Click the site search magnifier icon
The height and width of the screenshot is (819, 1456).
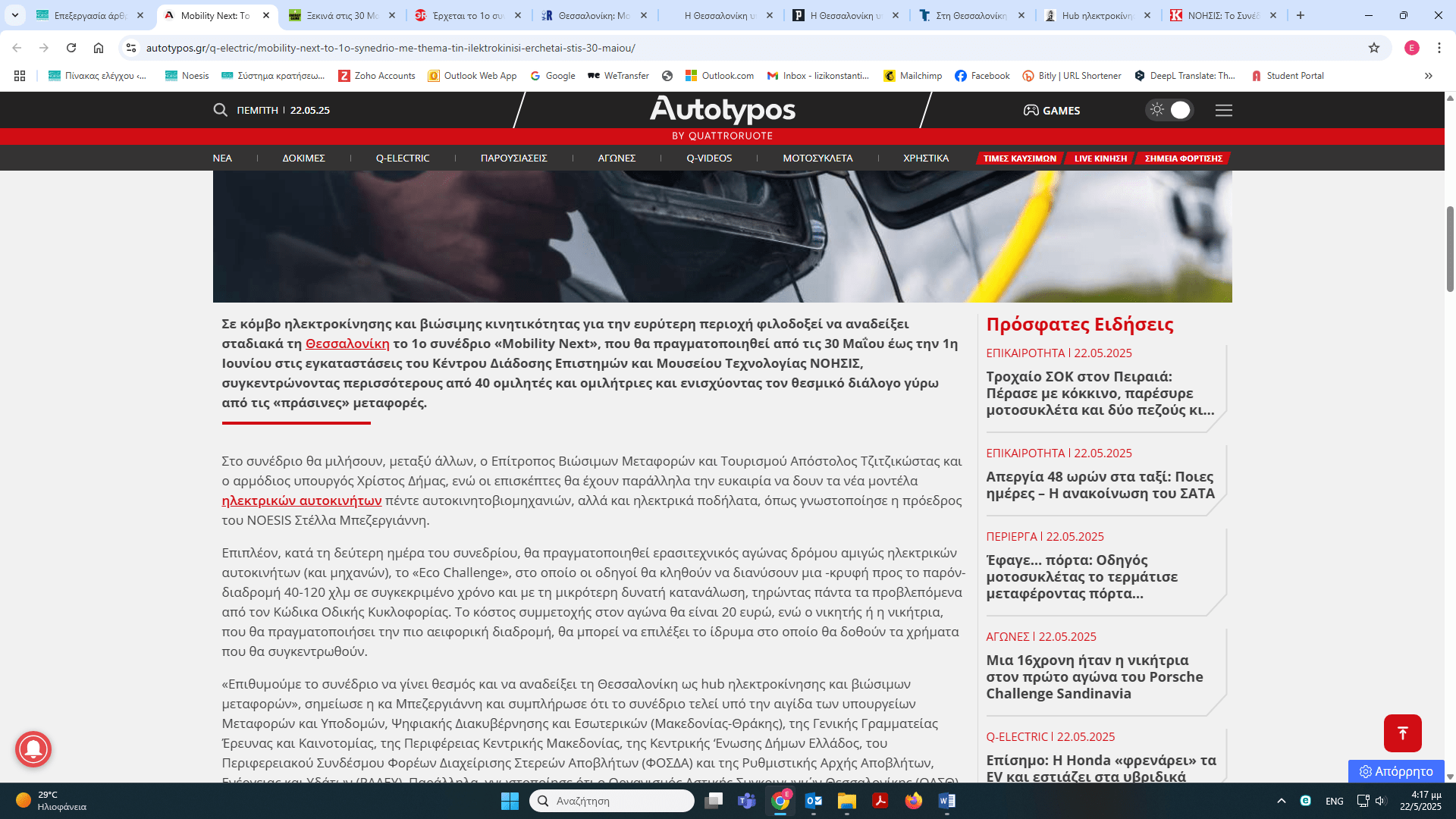pyautogui.click(x=220, y=110)
